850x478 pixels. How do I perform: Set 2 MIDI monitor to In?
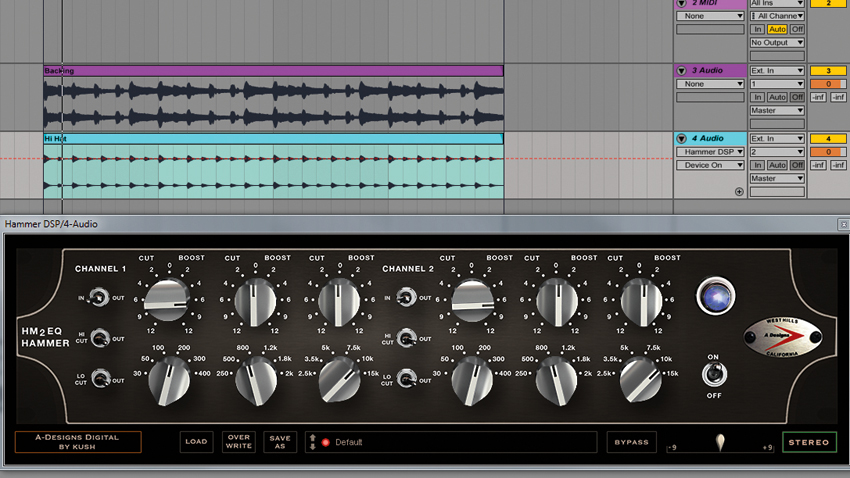tap(757, 29)
